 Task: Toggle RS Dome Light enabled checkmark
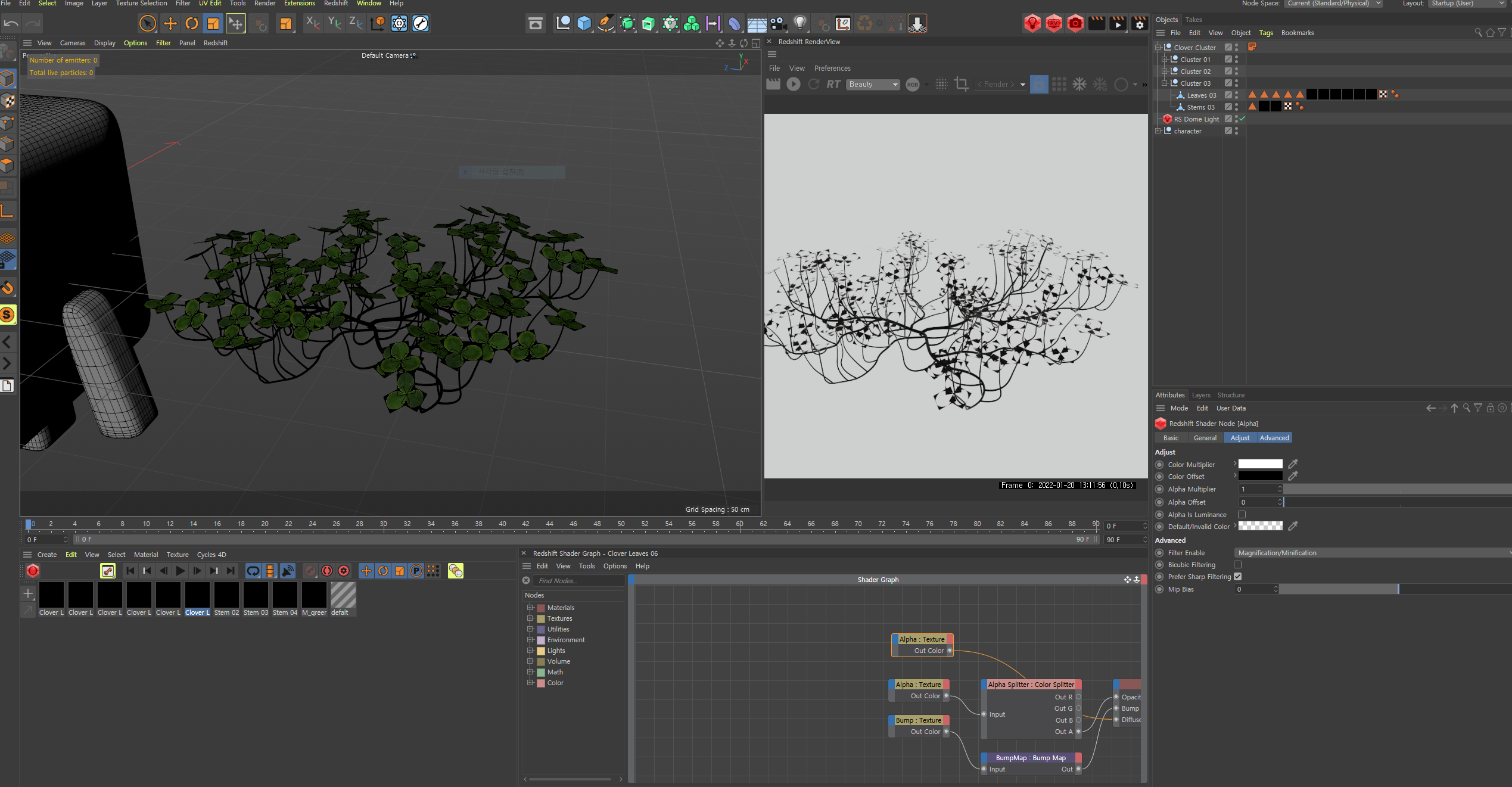point(1242,119)
